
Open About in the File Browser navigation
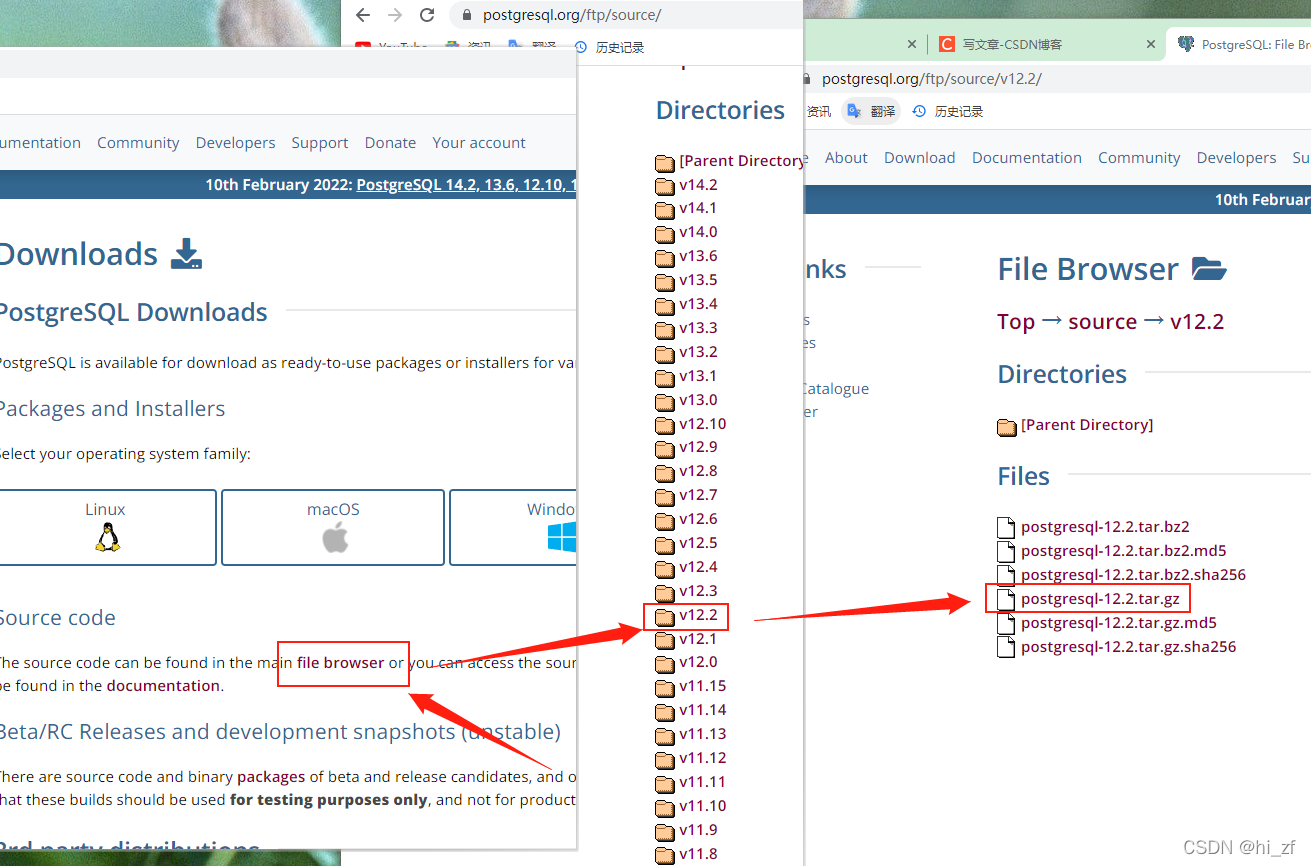pos(846,158)
